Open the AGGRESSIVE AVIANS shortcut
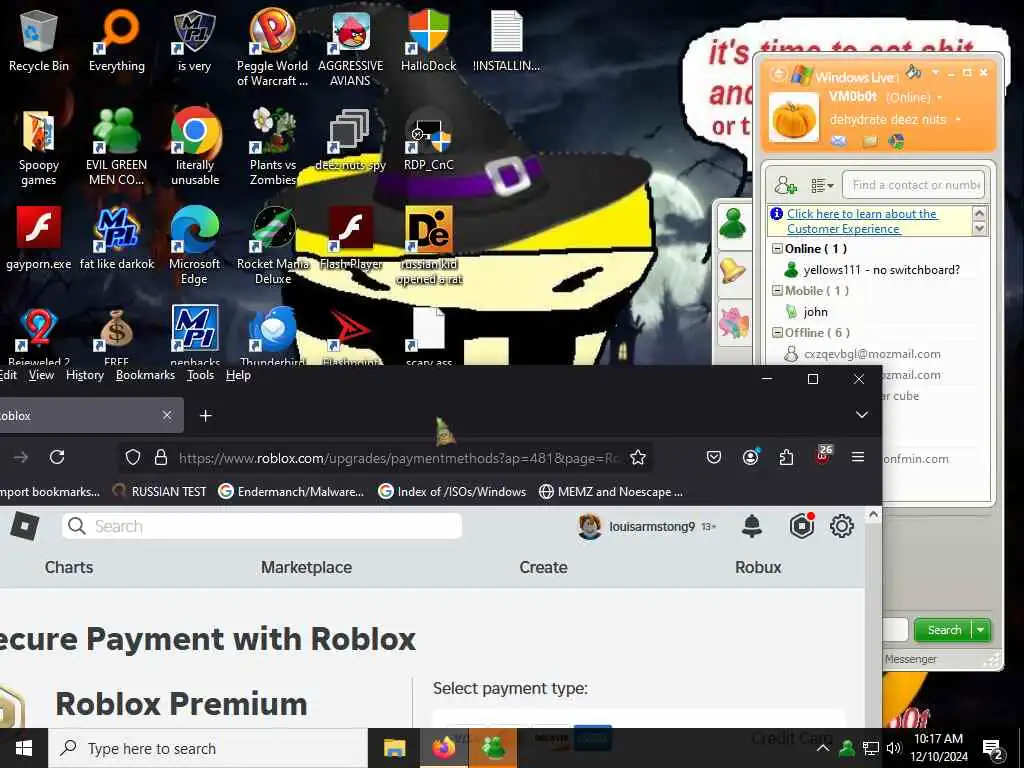1024x768 pixels. click(x=351, y=47)
